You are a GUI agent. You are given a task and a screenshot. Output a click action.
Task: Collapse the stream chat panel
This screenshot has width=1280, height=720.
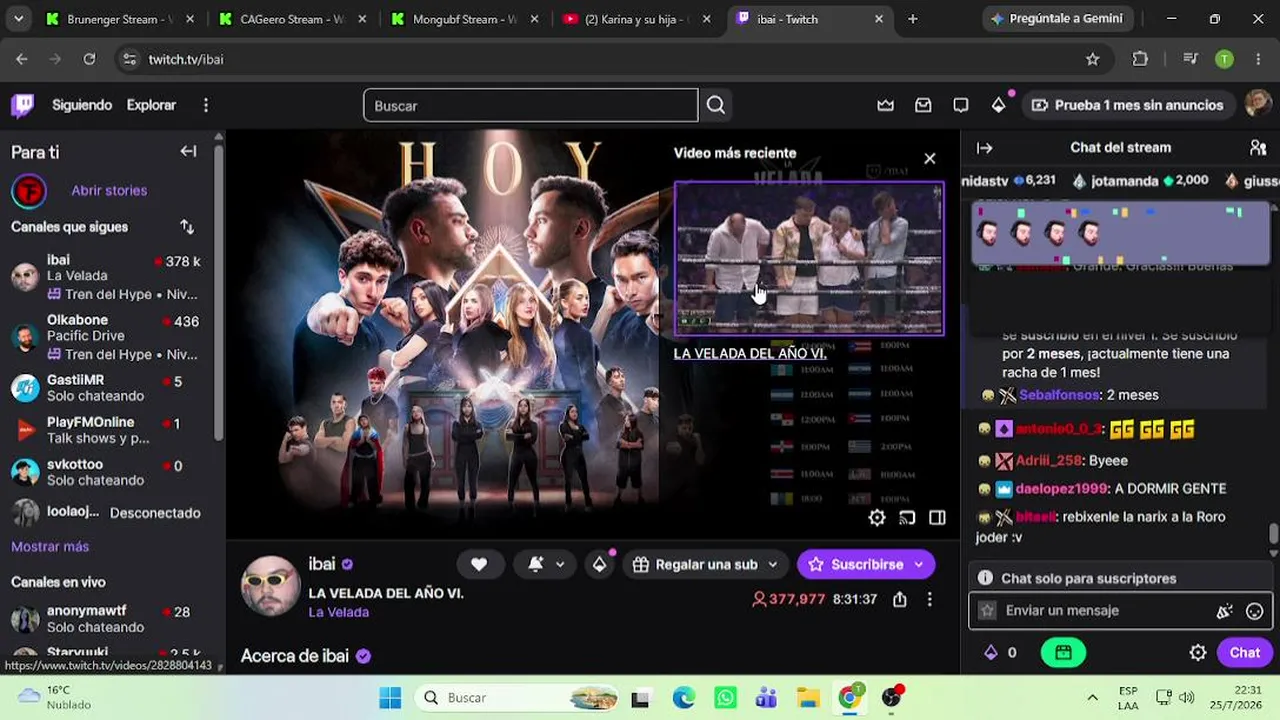tap(985, 147)
